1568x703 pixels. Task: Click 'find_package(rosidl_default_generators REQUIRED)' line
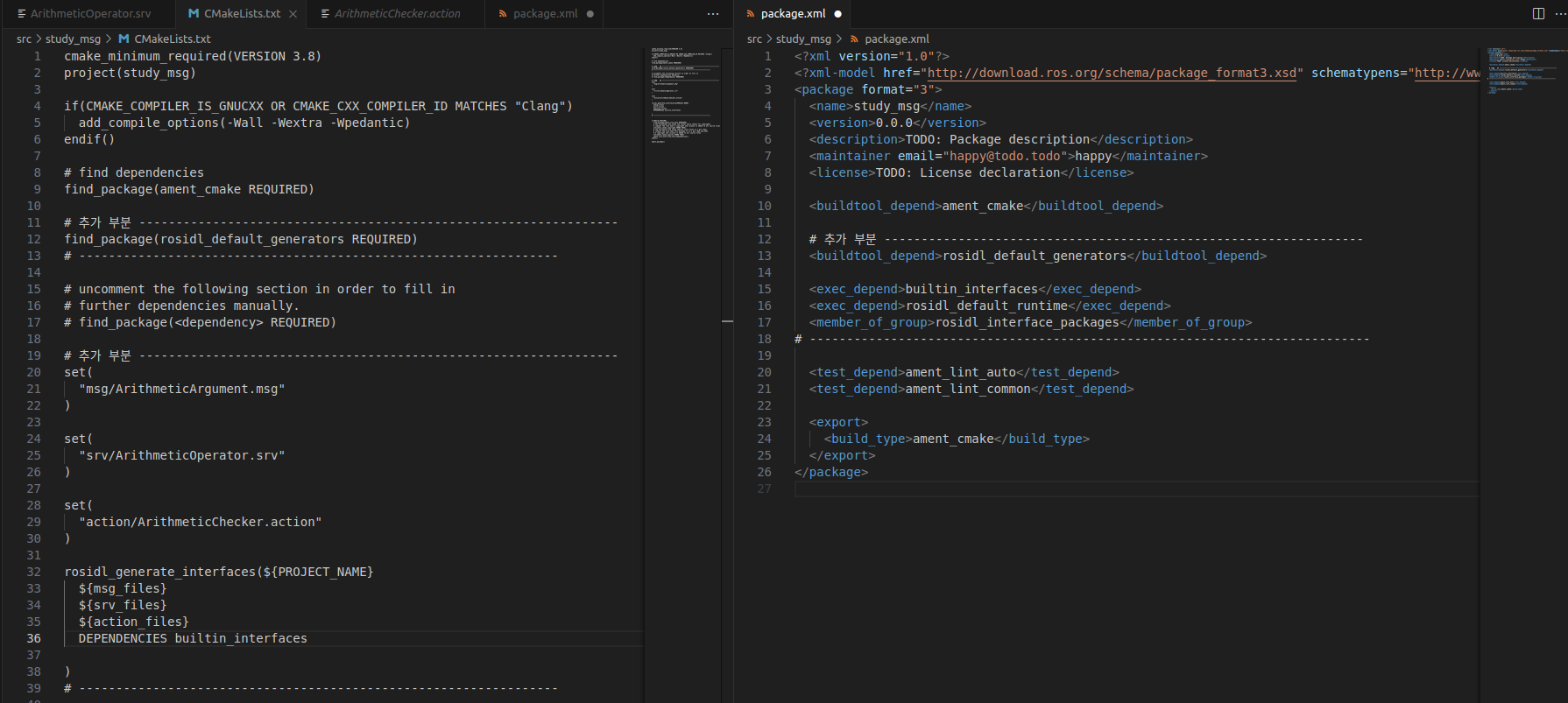pyautogui.click(x=241, y=240)
